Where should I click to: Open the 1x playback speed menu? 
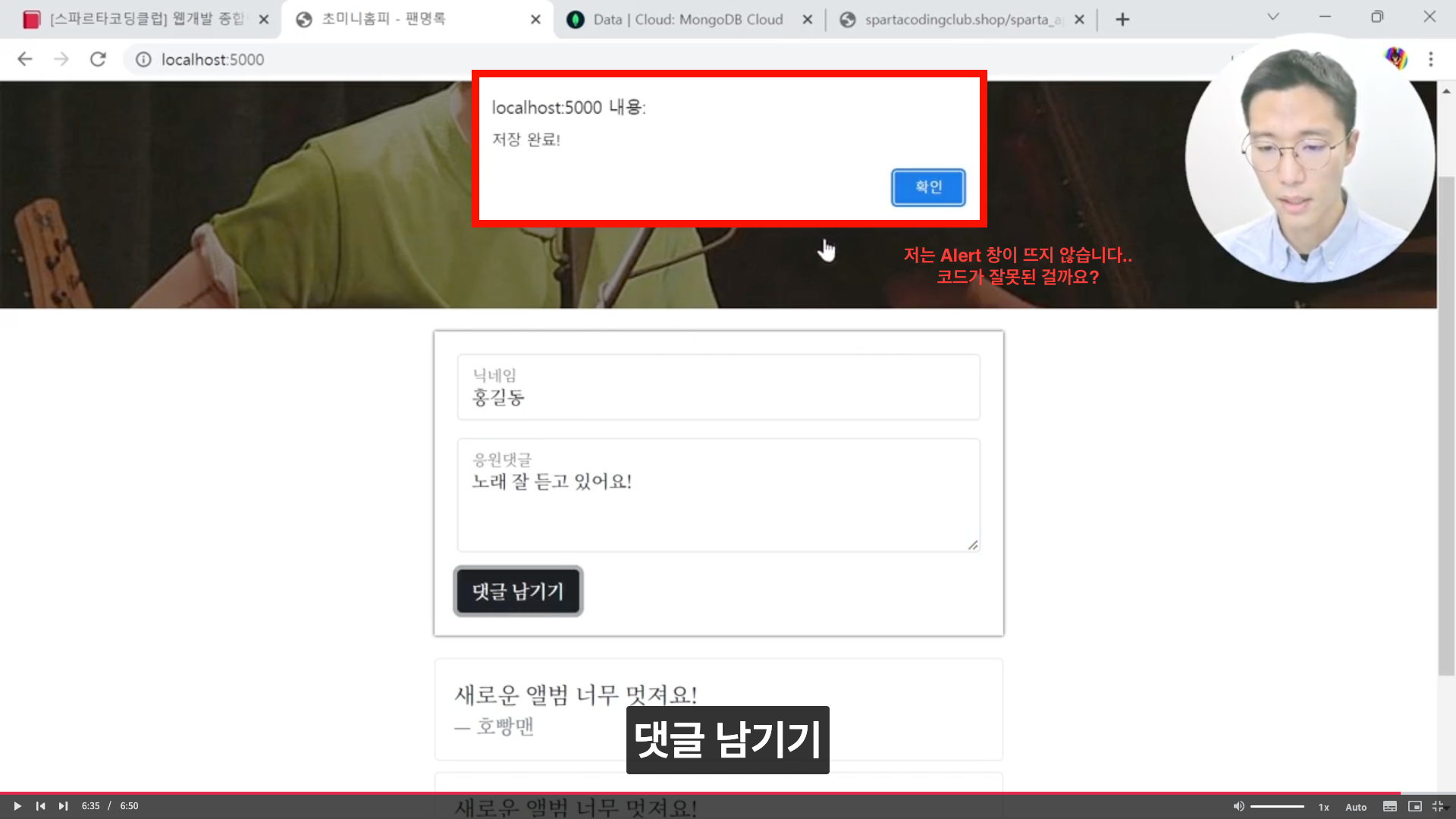1323,807
